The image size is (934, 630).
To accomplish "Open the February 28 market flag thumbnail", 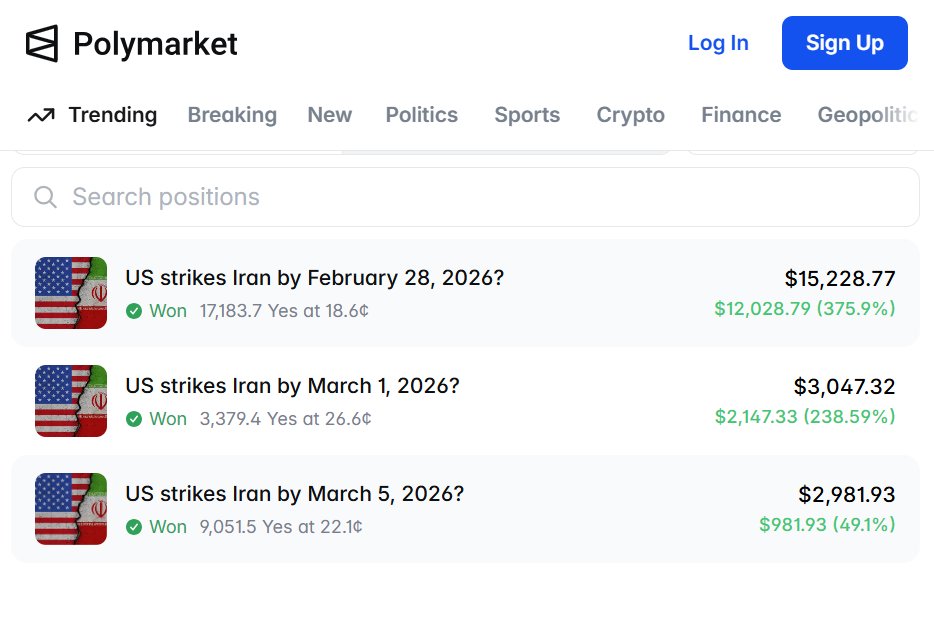I will click(71, 293).
